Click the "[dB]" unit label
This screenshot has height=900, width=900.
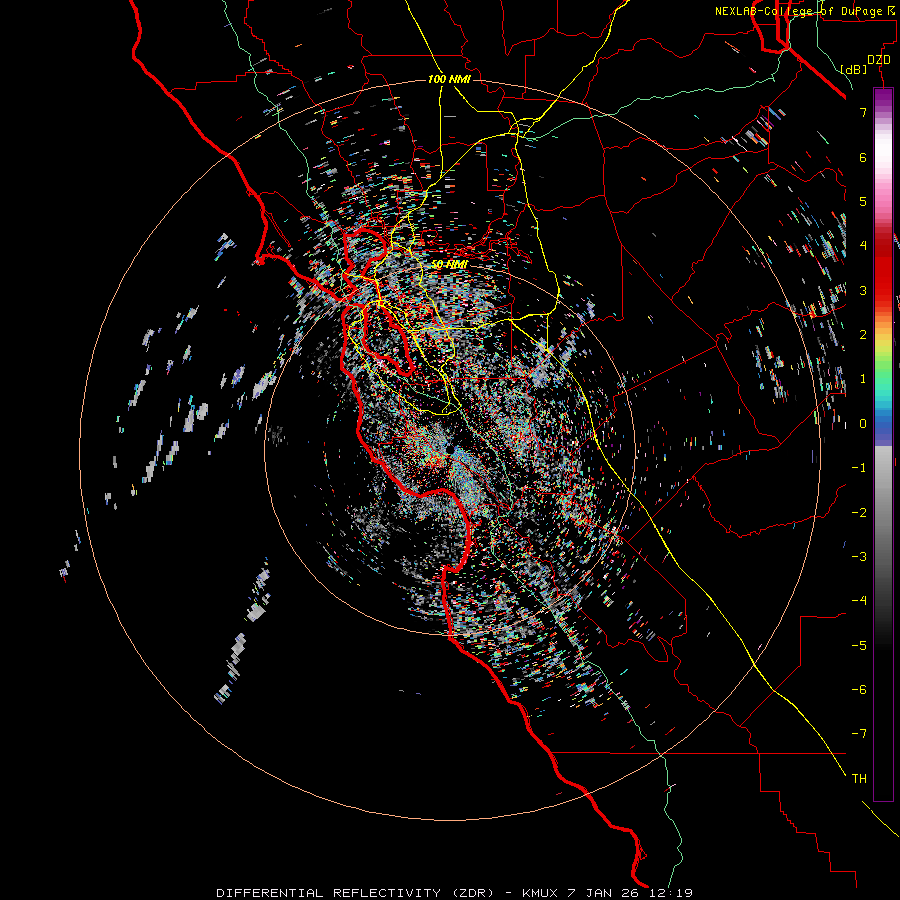(853, 69)
